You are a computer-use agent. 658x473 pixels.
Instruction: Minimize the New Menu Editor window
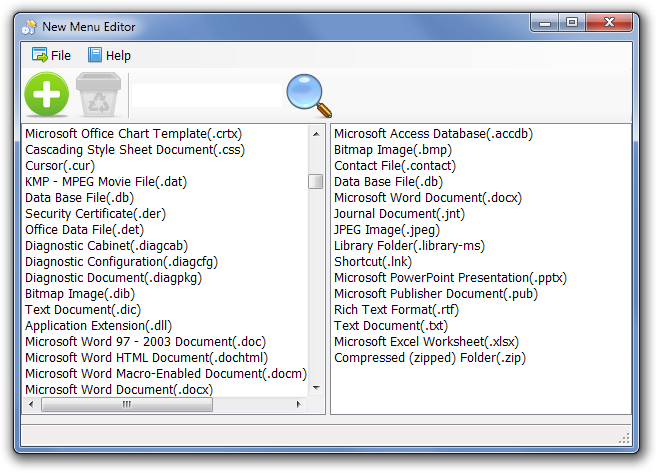pos(545,23)
